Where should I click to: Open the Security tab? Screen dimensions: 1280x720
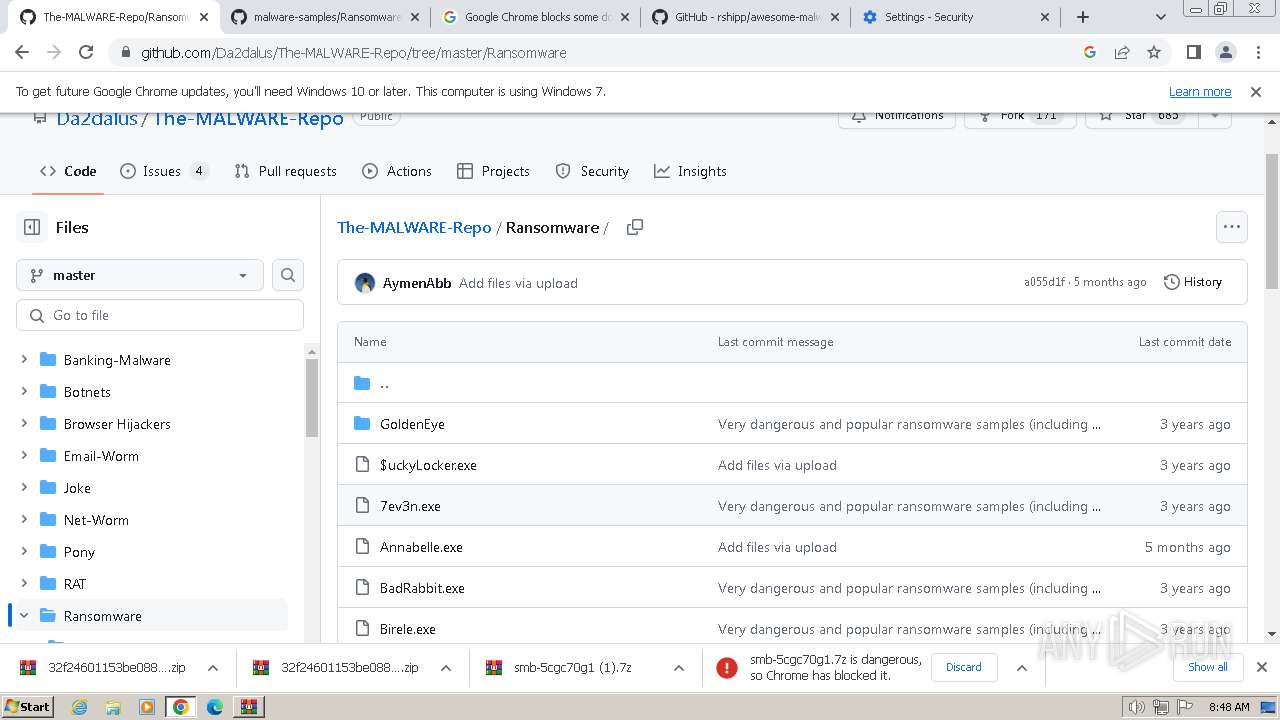(592, 171)
